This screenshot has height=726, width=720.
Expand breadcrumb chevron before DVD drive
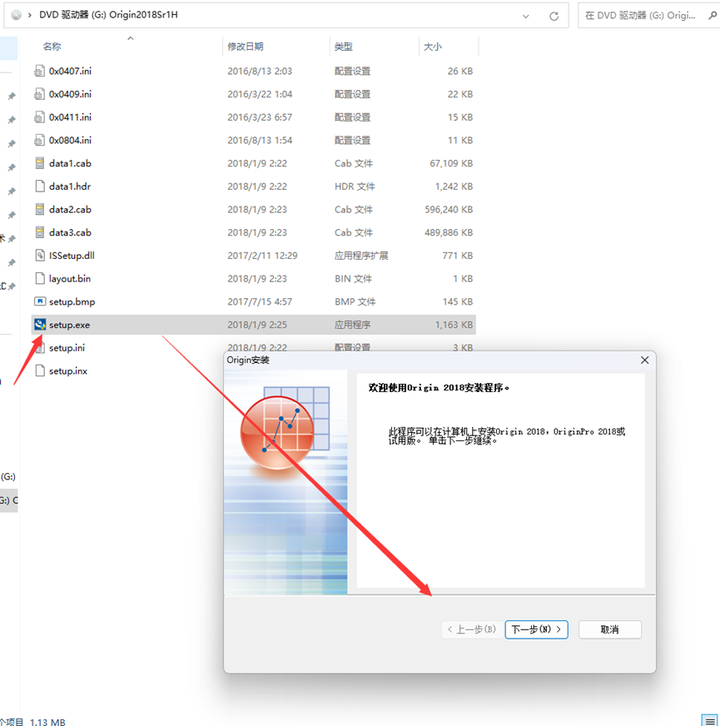coord(30,15)
